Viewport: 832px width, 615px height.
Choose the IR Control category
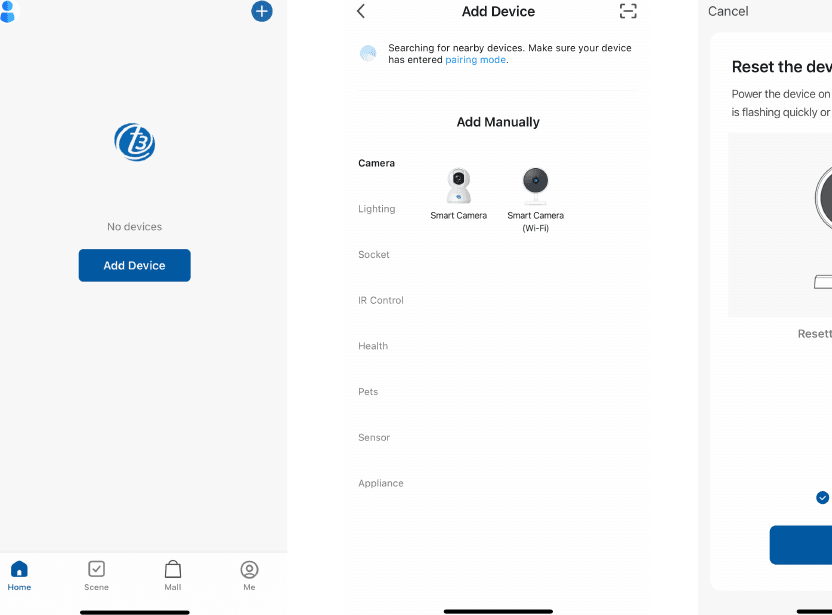pyautogui.click(x=380, y=300)
